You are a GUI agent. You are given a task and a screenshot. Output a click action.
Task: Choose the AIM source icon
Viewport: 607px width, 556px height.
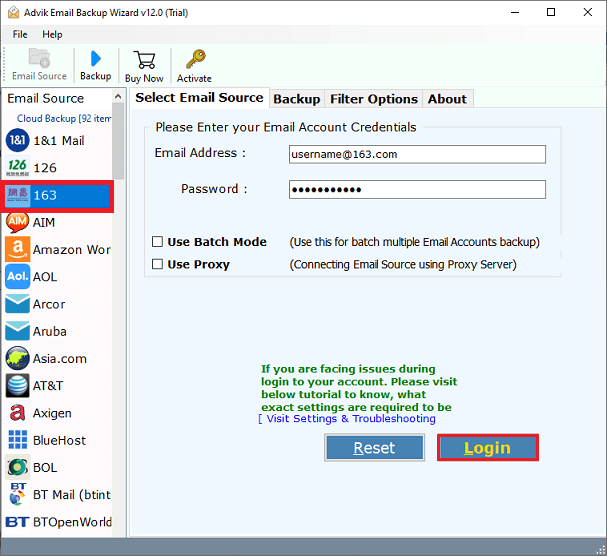(x=17, y=222)
